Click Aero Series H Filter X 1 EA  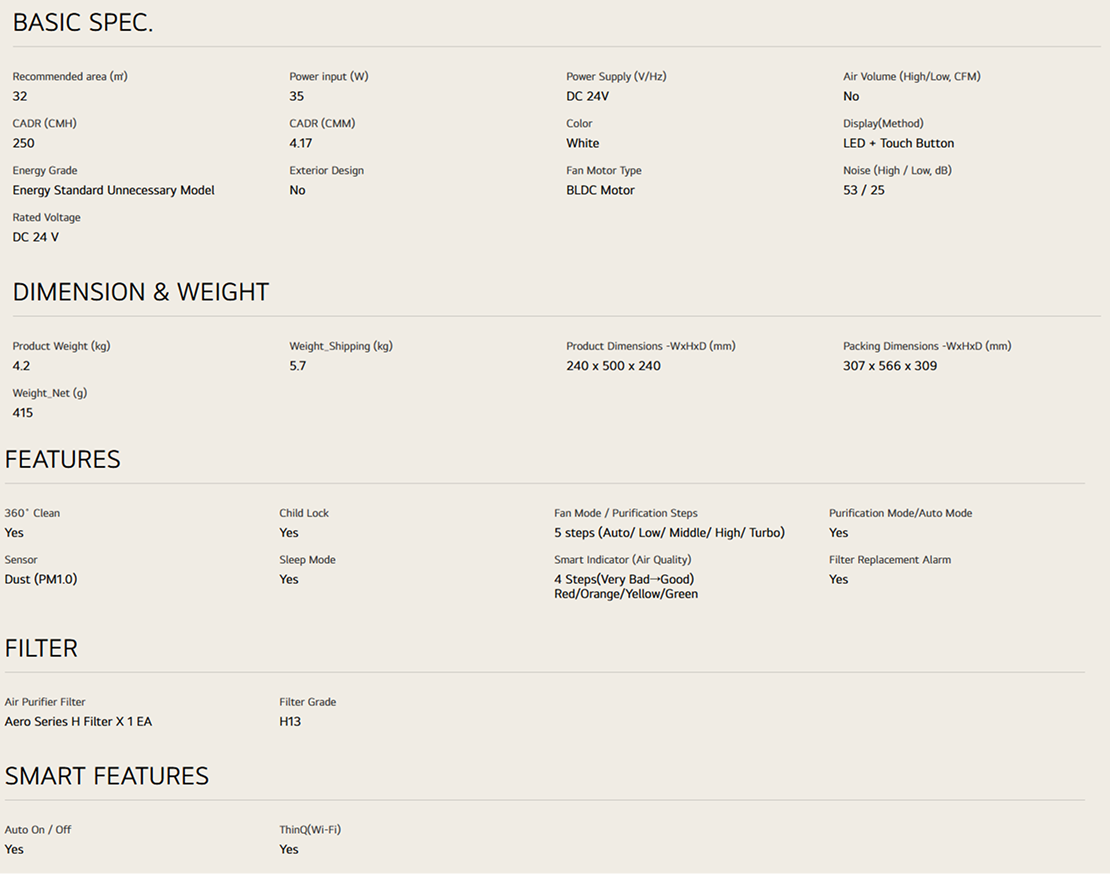pyautogui.click(x=78, y=722)
